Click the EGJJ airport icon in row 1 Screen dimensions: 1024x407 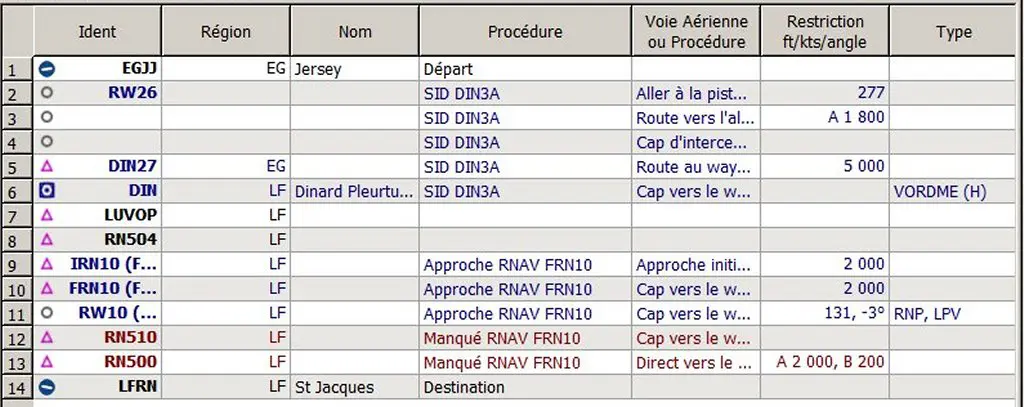click(x=47, y=69)
